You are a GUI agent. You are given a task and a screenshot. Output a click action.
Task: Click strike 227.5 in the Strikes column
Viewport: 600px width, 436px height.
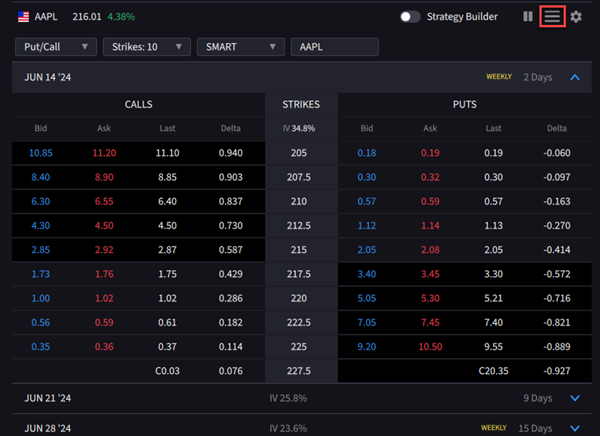(299, 371)
